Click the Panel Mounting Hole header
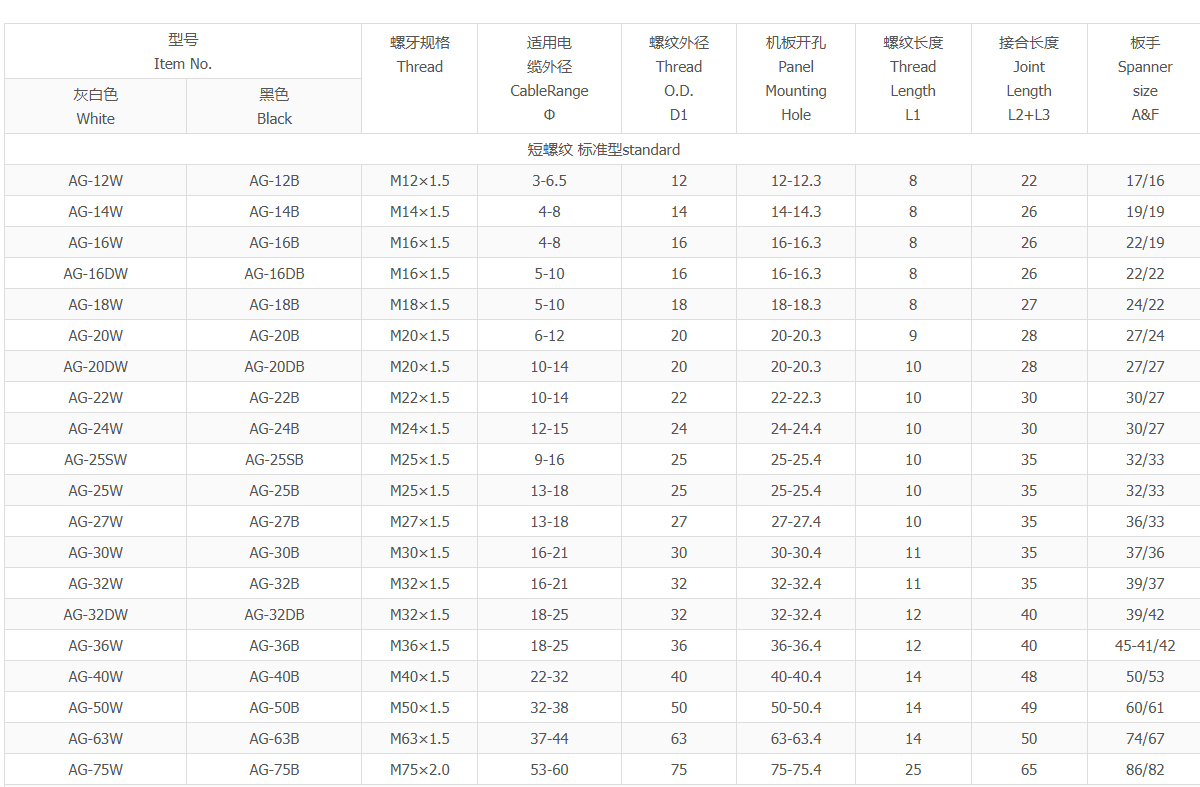Screen dimensions: 1200x787 (795, 79)
